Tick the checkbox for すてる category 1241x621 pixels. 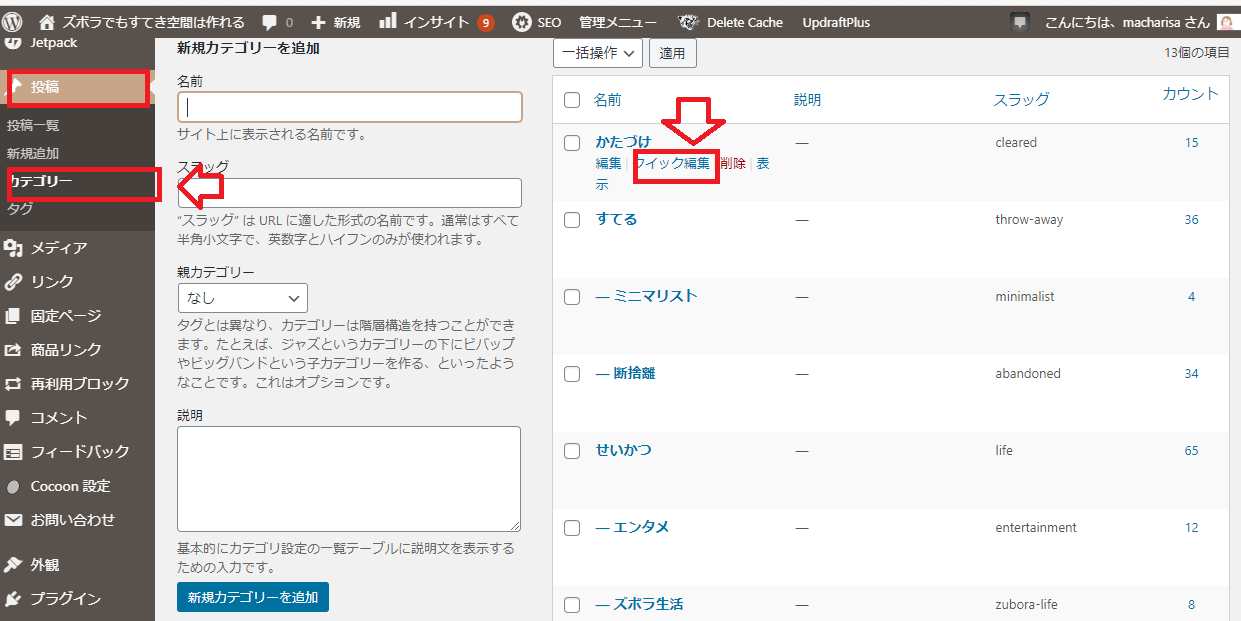[572, 220]
